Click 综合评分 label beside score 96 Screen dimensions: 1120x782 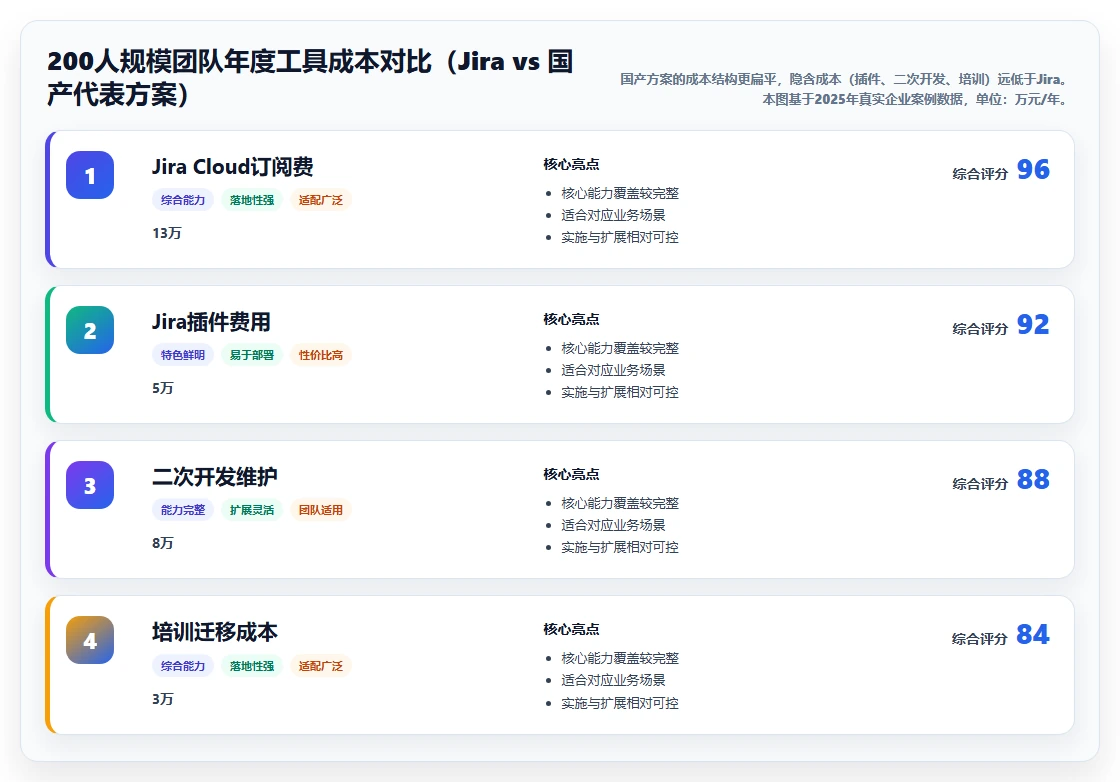[980, 174]
